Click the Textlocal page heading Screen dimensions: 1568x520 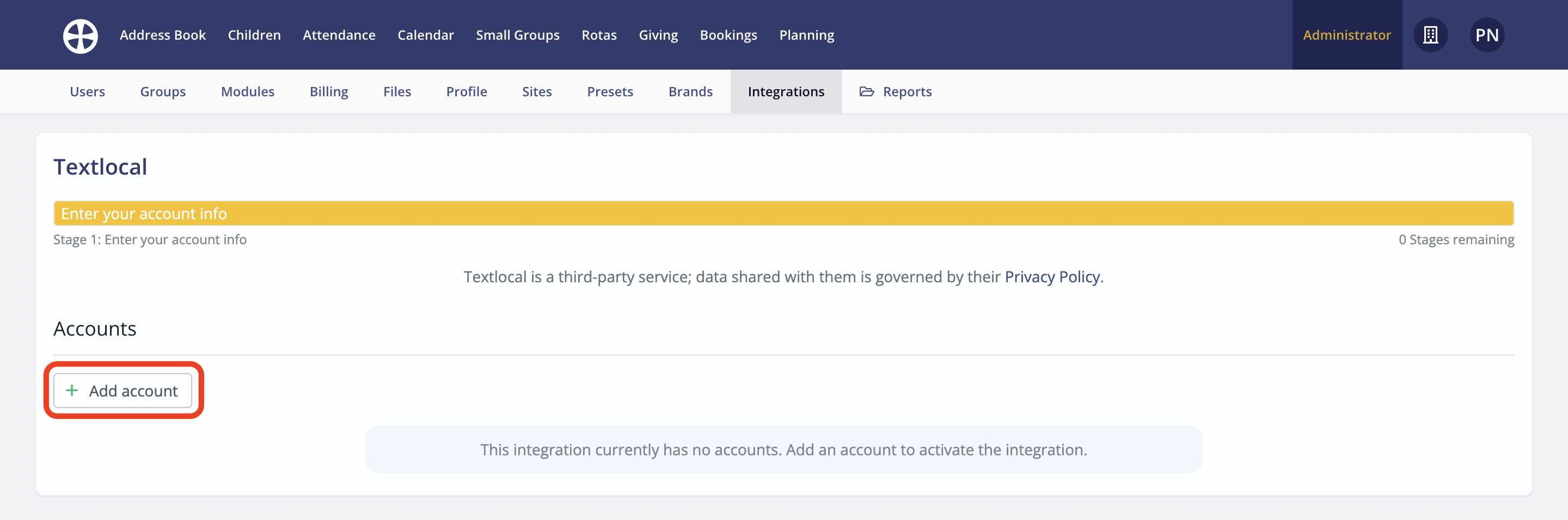pos(100,166)
